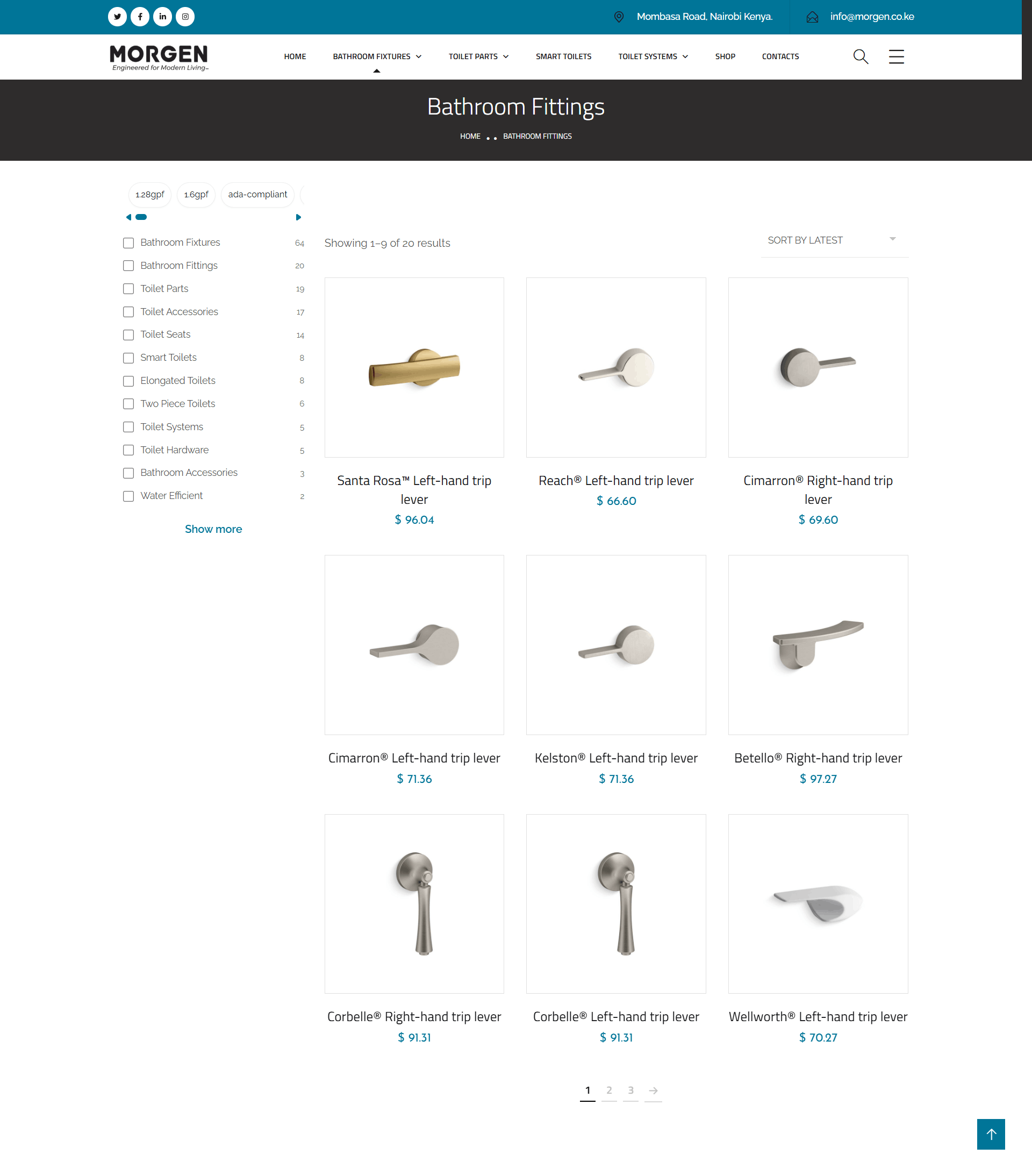
Task: Open the LinkedIn social link
Action: pos(163,17)
